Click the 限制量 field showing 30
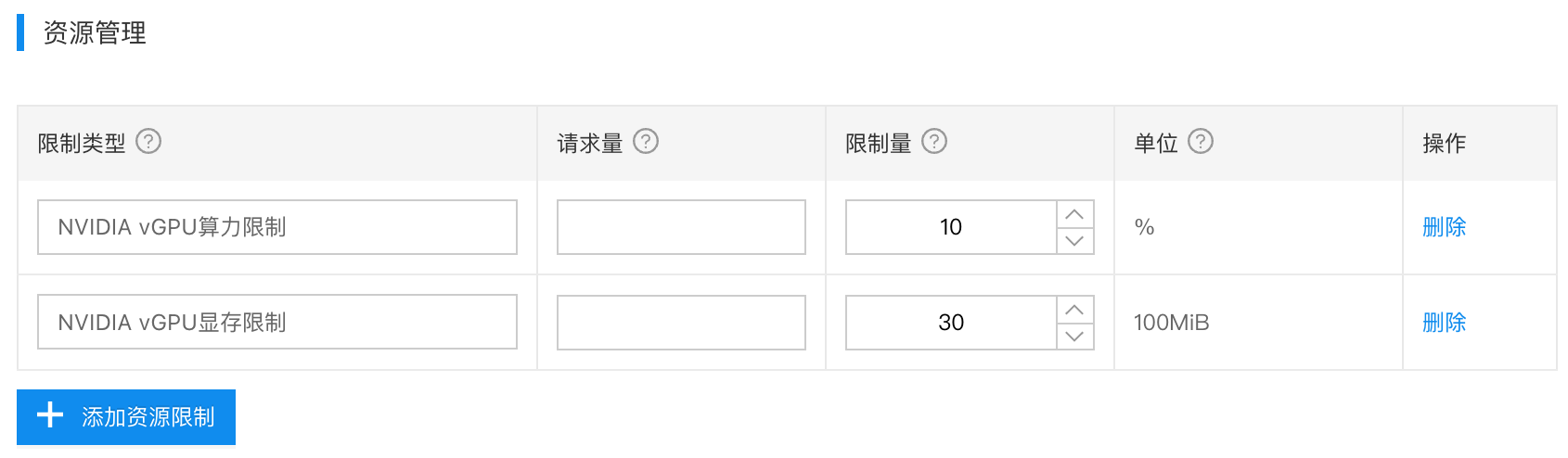 951,323
